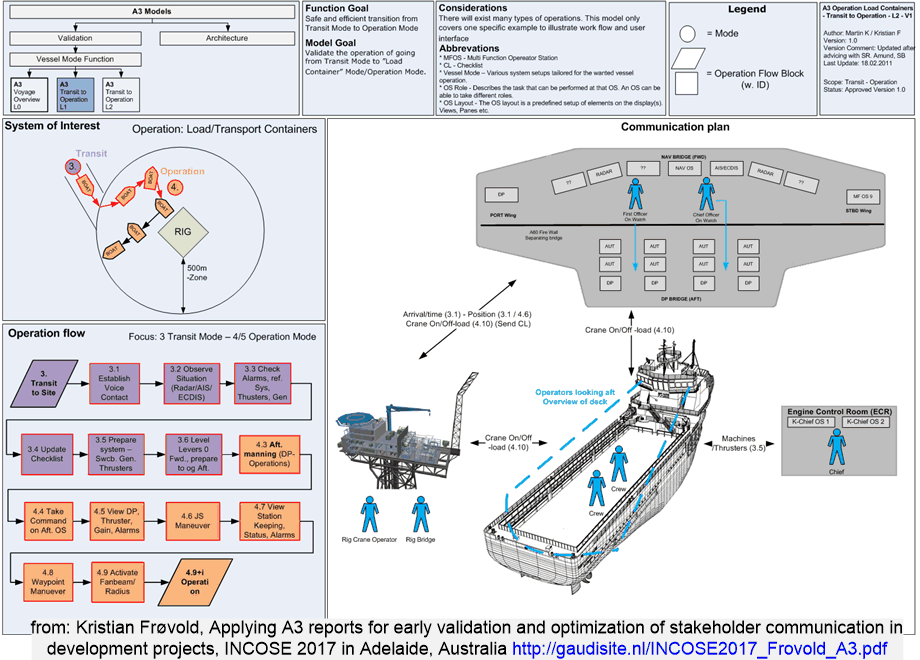Select the A3 Voyage Overview L0 box
Image resolution: width=920 pixels, height=660 pixels.
pyautogui.click(x=29, y=95)
